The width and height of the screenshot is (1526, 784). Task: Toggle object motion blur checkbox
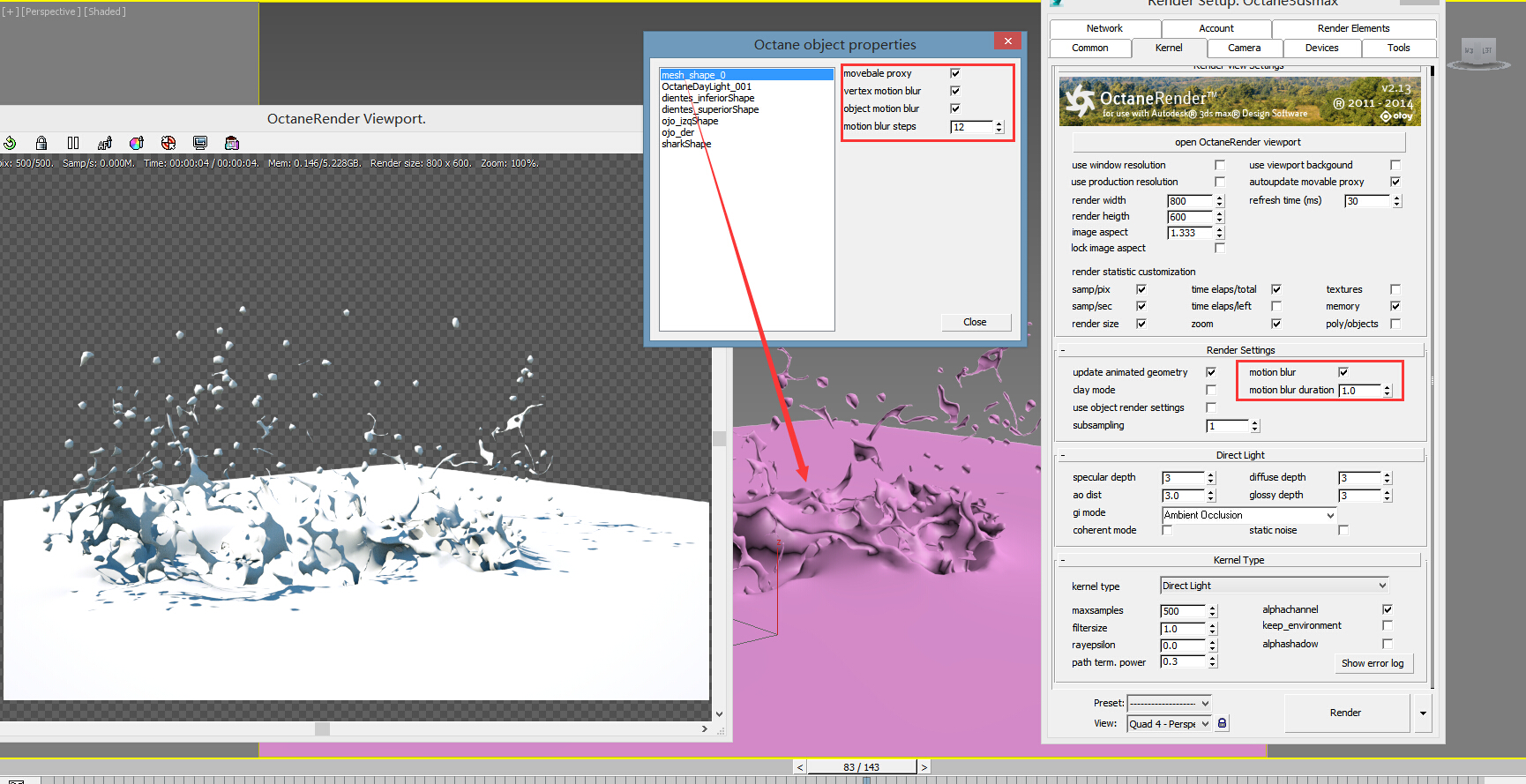[x=954, y=108]
